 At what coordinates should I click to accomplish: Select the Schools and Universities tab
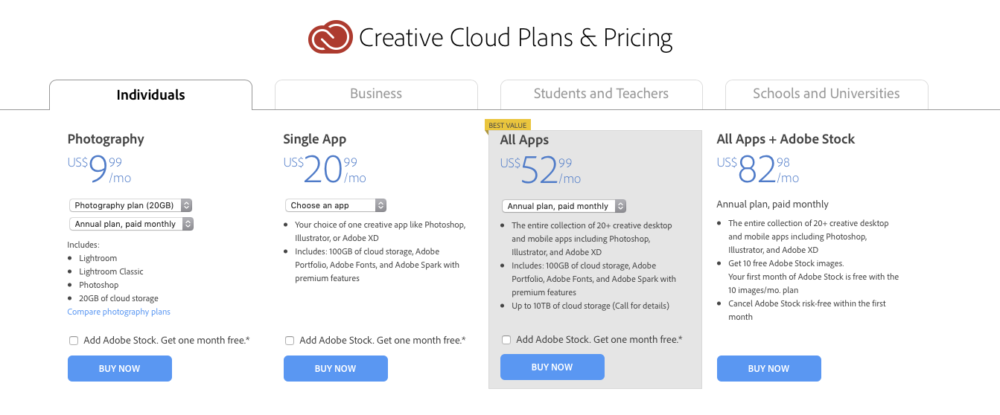point(826,94)
